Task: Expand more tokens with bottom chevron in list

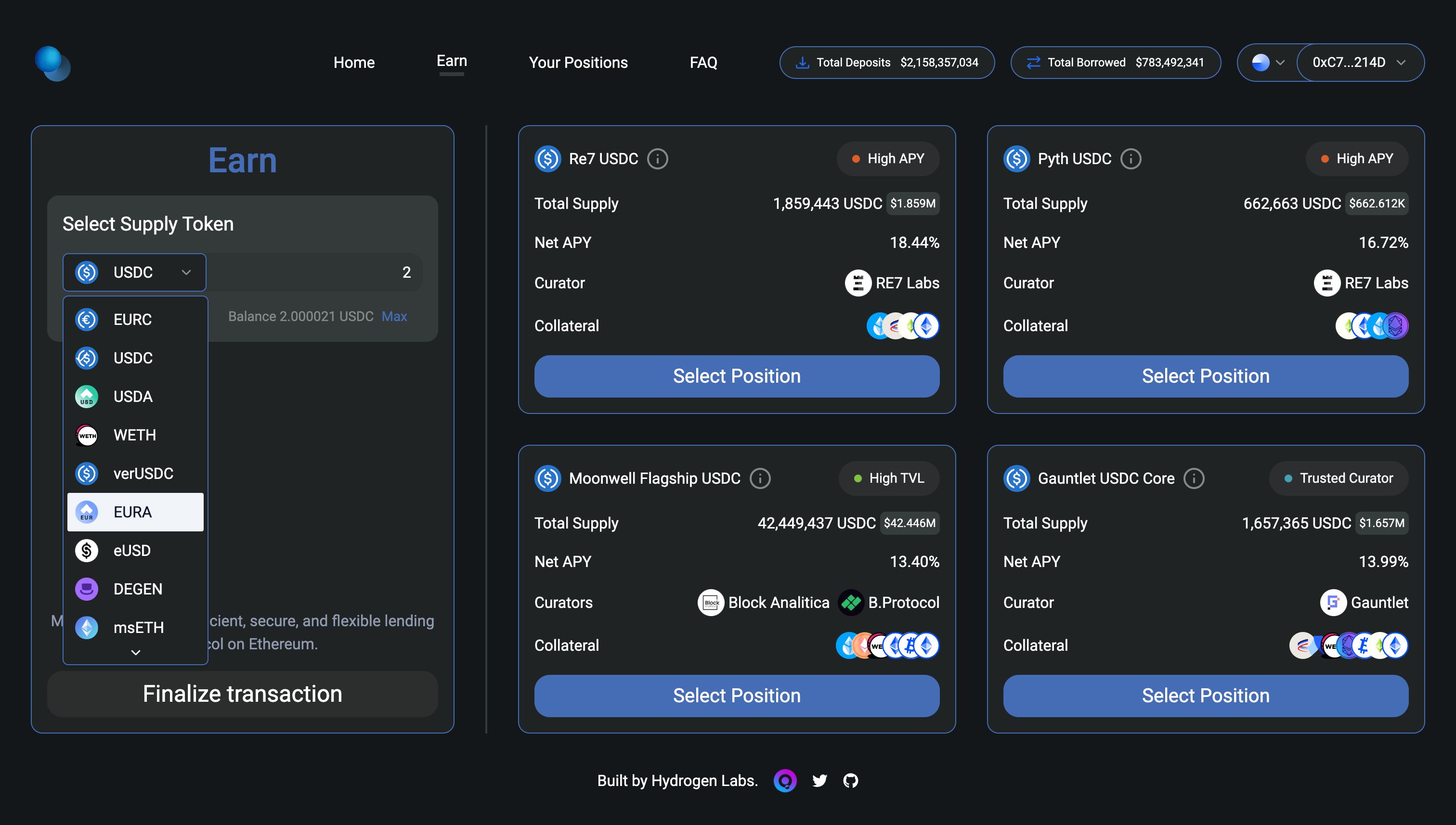Action: point(135,652)
